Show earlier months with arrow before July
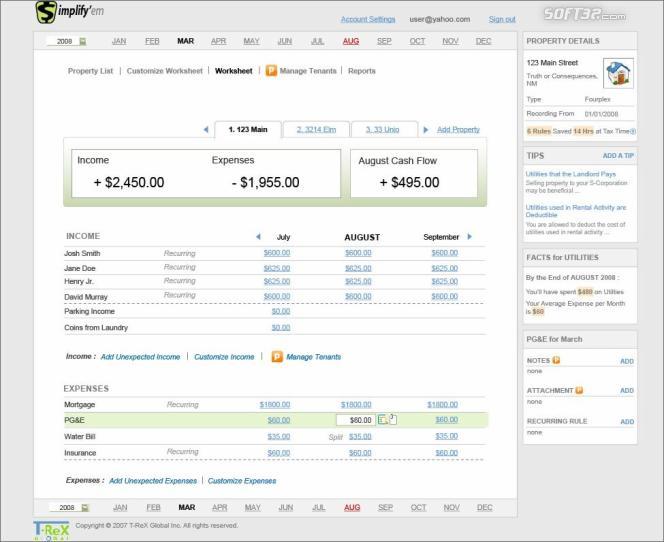 [258, 237]
